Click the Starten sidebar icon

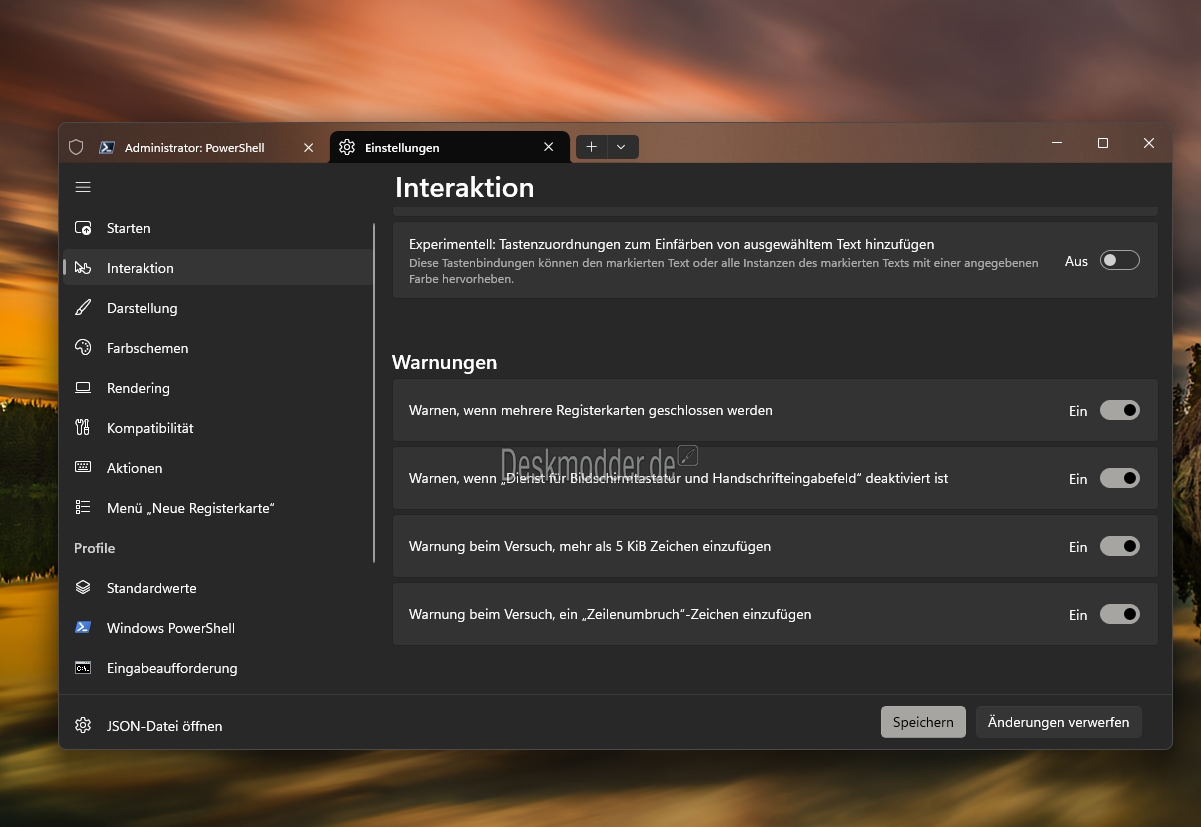pyautogui.click(x=84, y=228)
